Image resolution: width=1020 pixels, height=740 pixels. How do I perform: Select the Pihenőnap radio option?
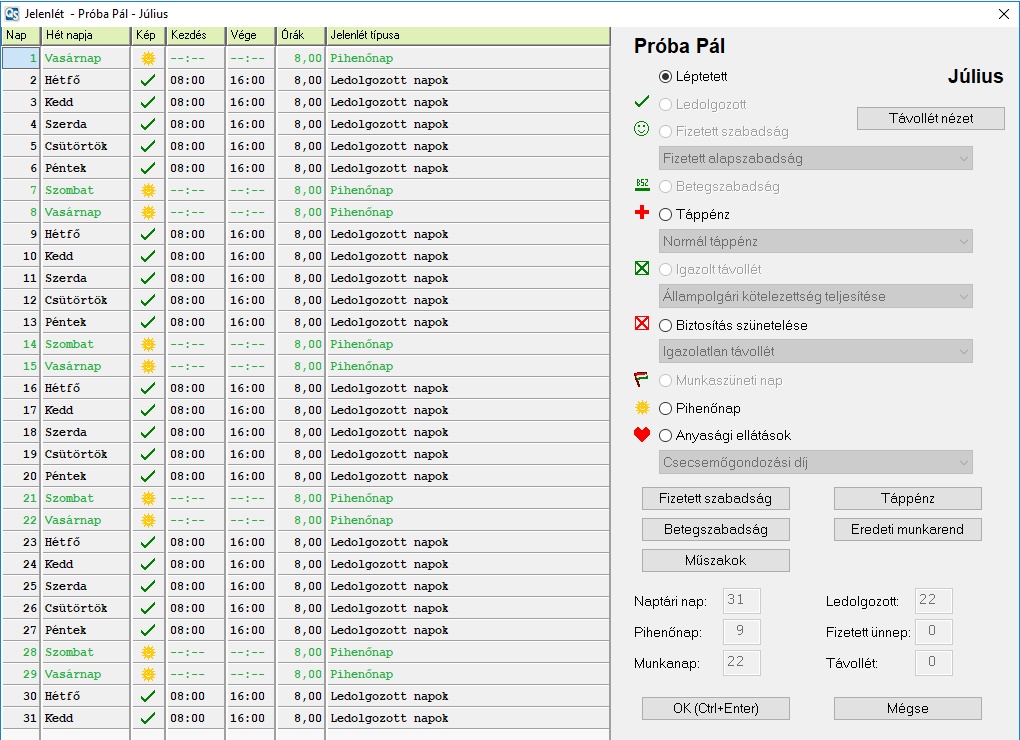pos(666,408)
